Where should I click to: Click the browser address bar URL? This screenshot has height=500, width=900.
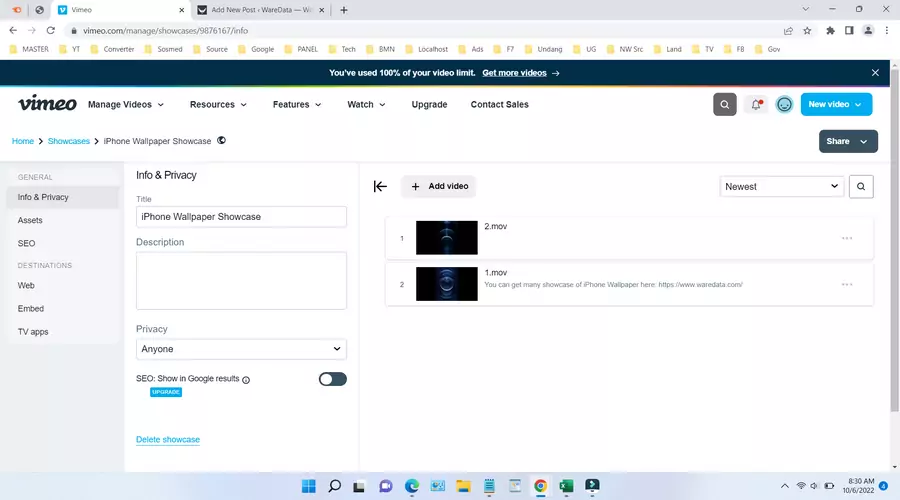[x=165, y=30]
